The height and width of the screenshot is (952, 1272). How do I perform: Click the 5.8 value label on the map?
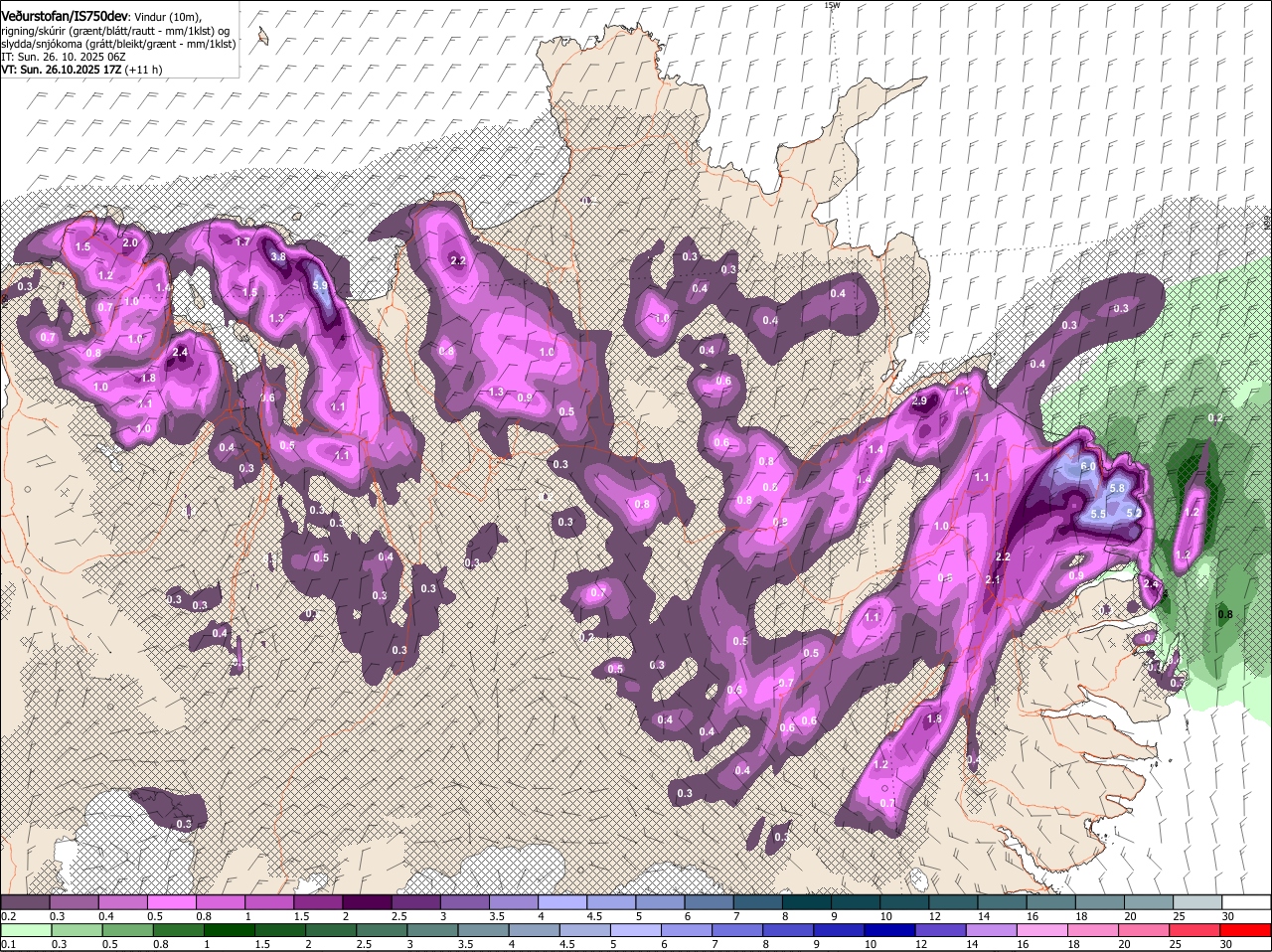[1117, 488]
